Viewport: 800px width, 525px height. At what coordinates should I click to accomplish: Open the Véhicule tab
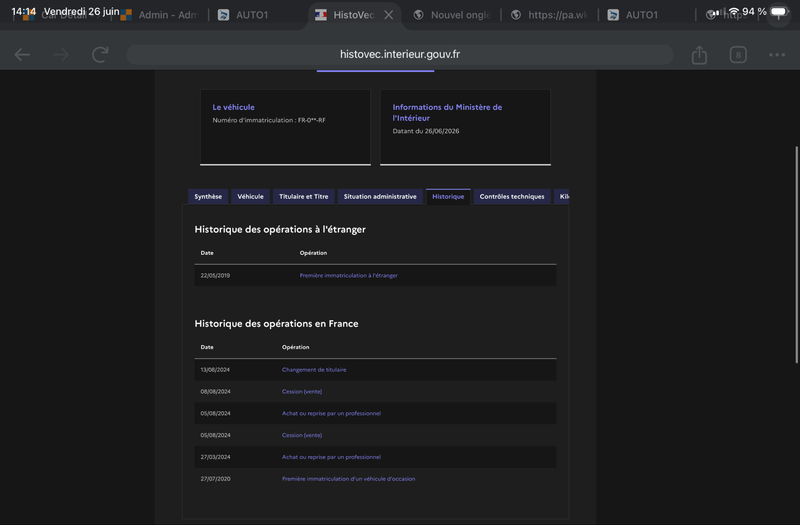[251, 196]
